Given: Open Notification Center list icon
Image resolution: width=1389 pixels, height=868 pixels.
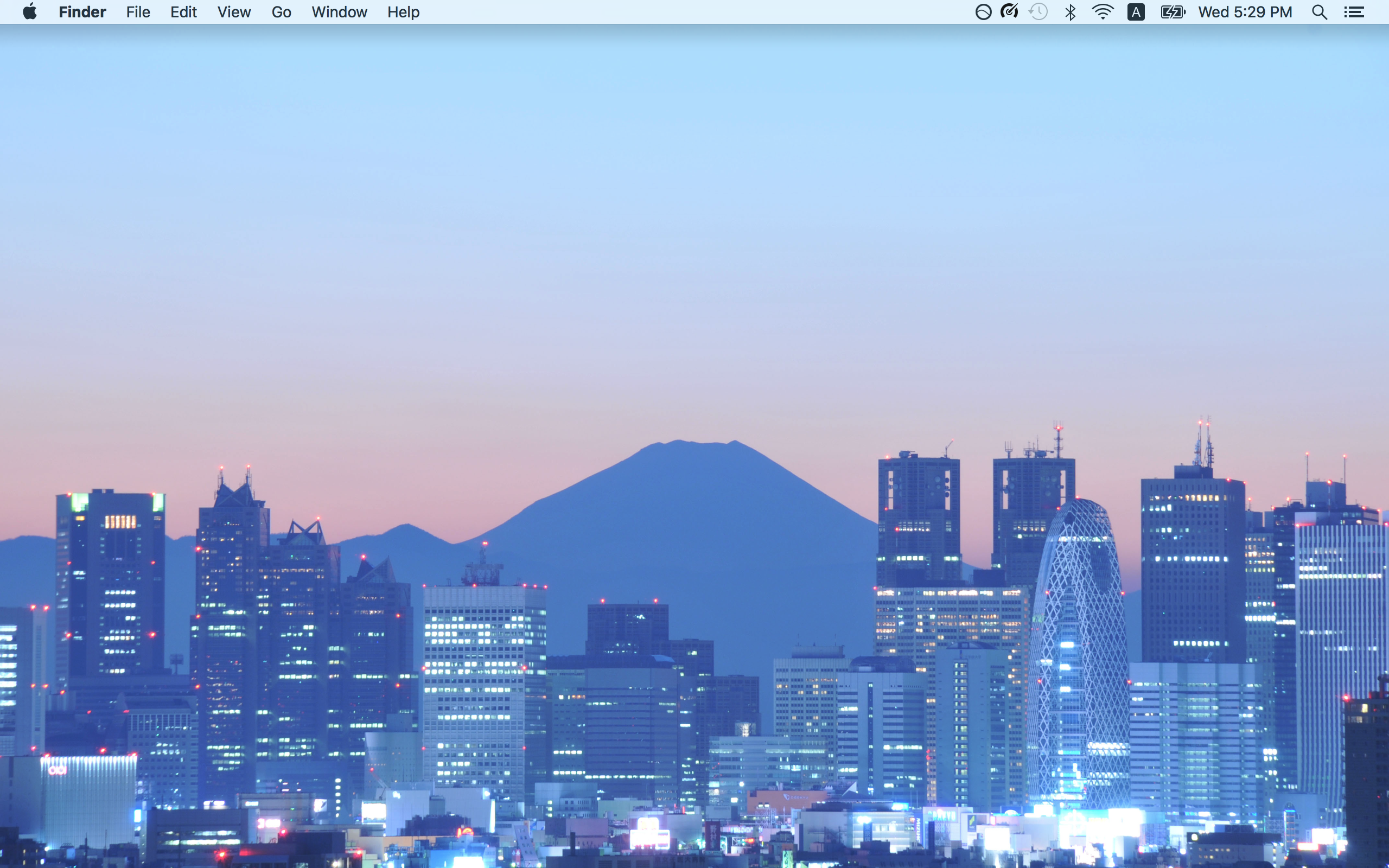Looking at the screenshot, I should pyautogui.click(x=1354, y=12).
